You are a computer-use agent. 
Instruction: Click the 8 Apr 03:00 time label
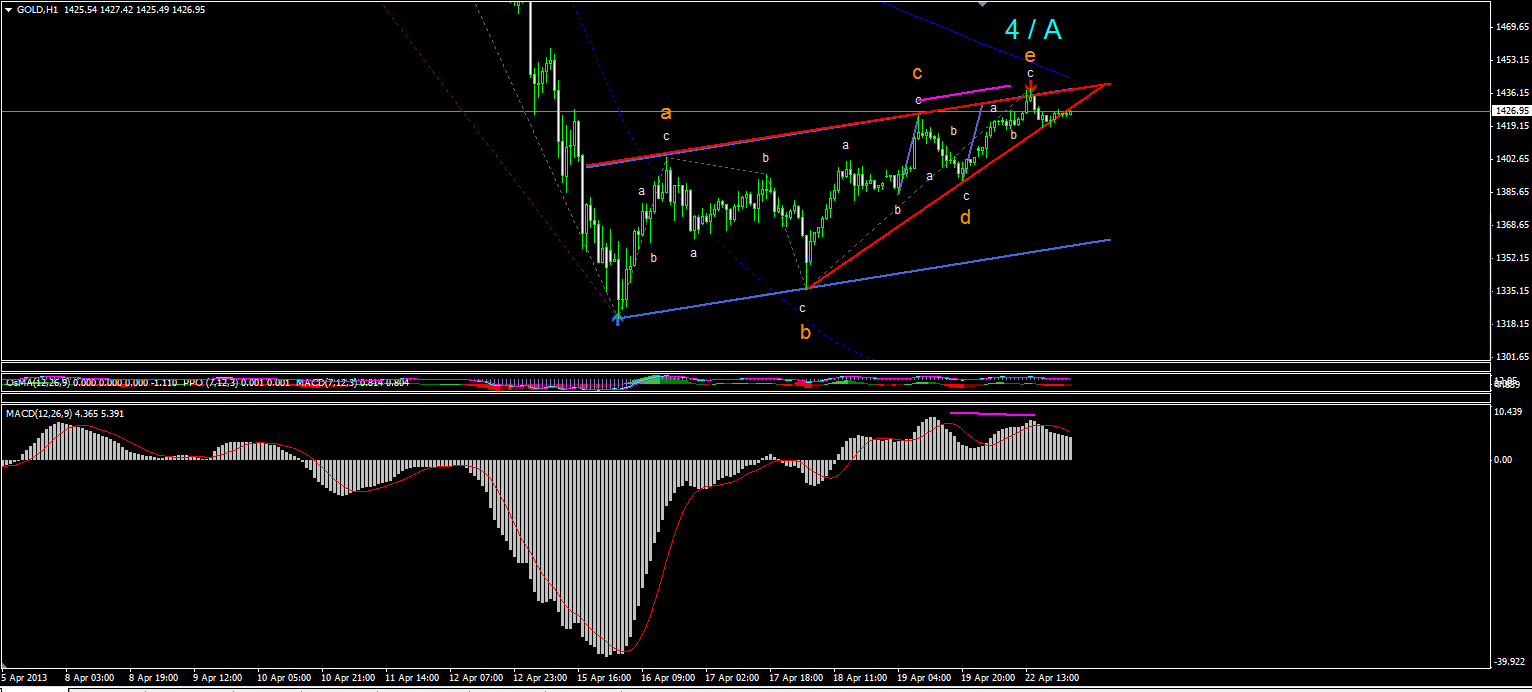click(88, 678)
